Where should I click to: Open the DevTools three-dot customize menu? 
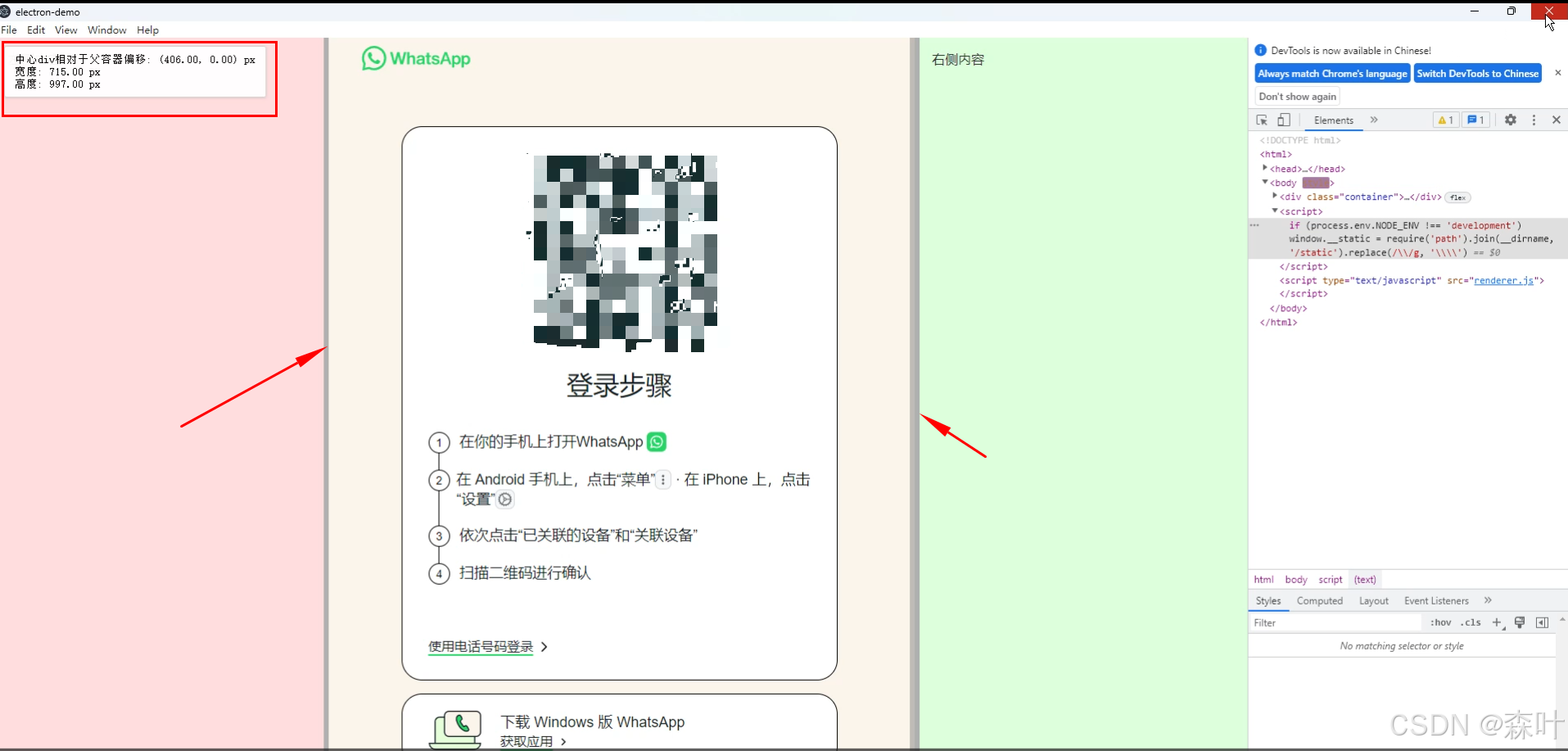pos(1534,120)
